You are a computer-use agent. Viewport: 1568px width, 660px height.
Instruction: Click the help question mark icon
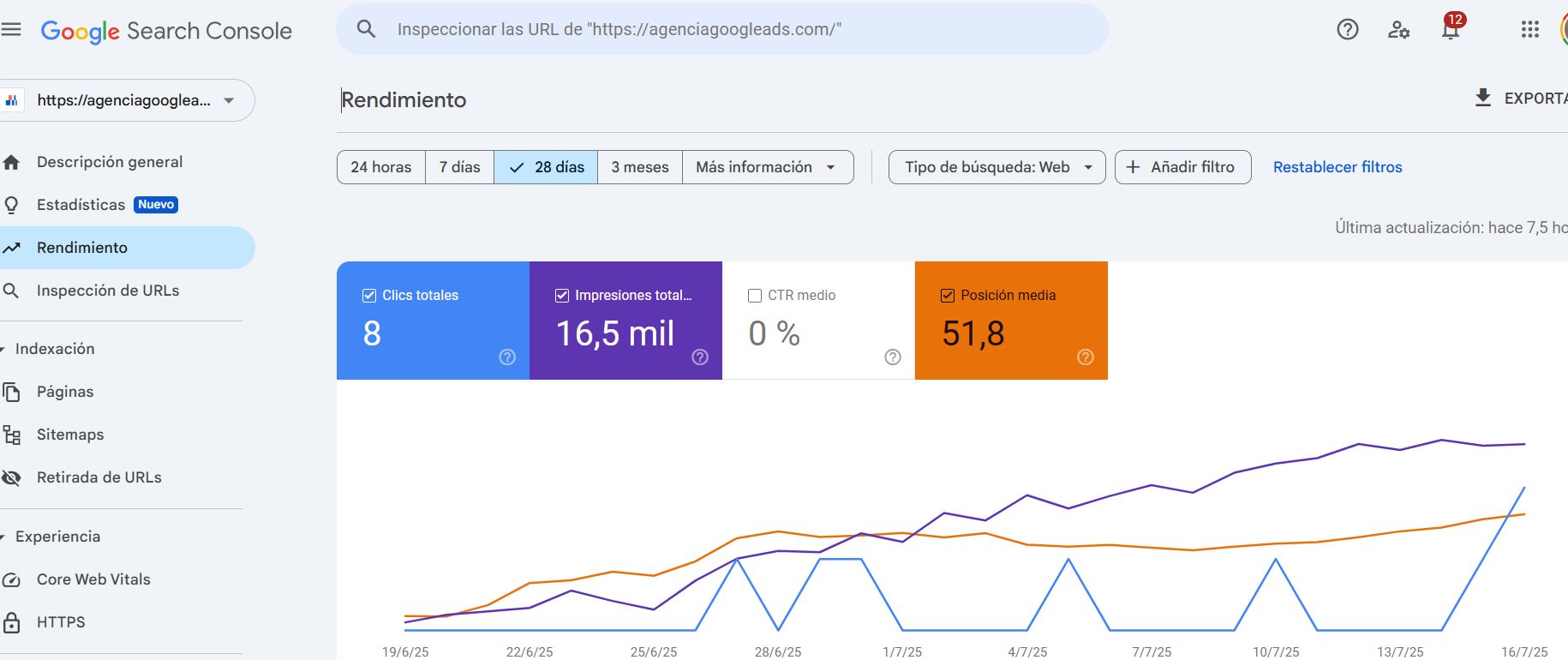(x=1347, y=30)
